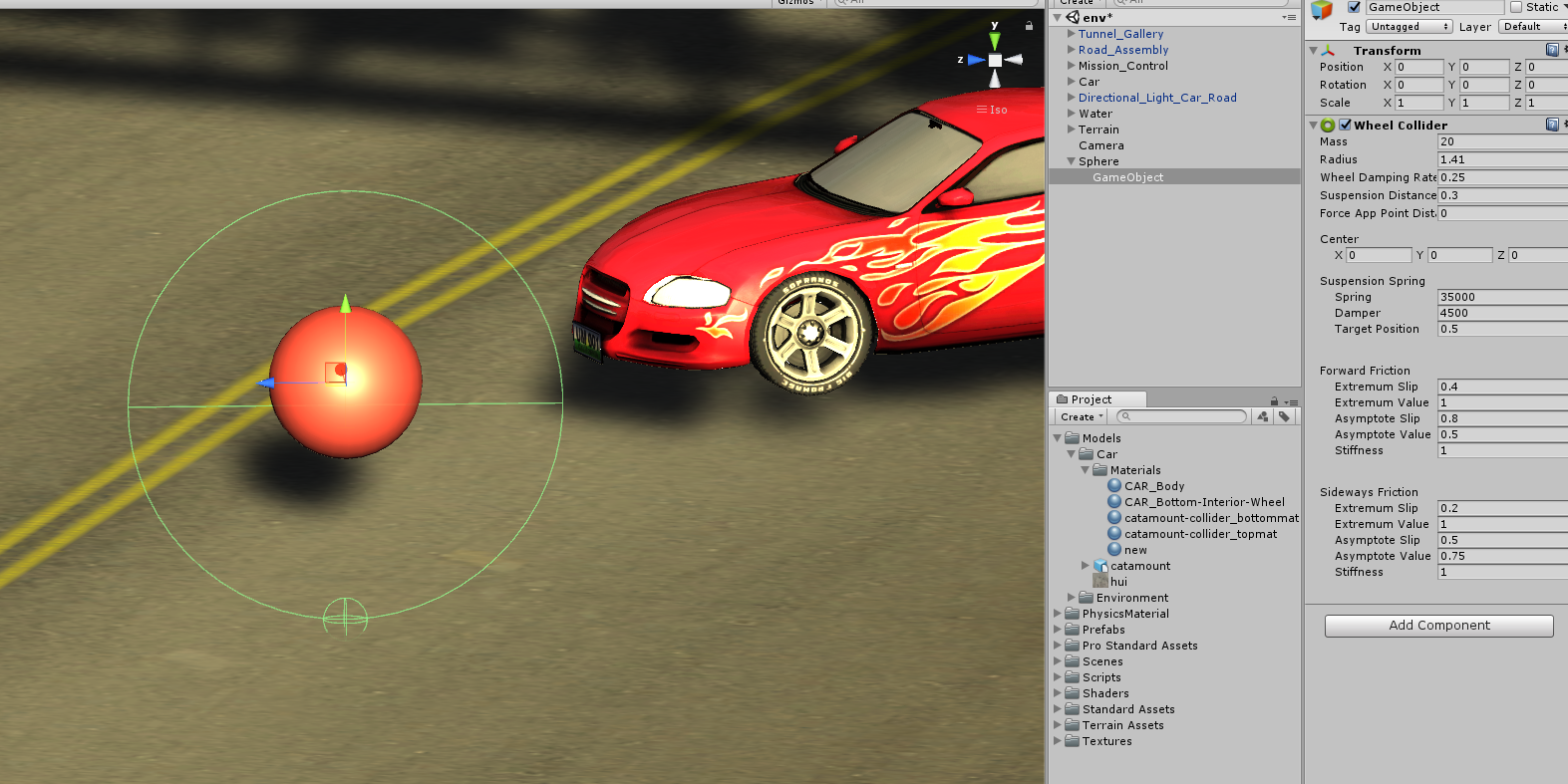1568x784 pixels.
Task: Open the Layer dropdown showing Default
Action: 1534,27
